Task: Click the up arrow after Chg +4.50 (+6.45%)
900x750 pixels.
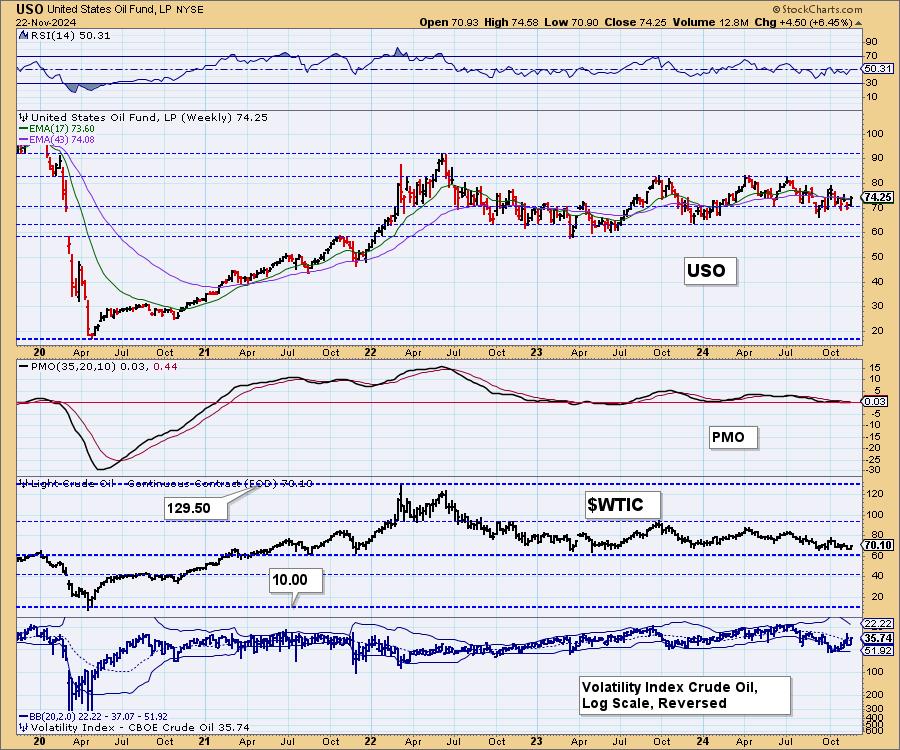Action: (859, 22)
